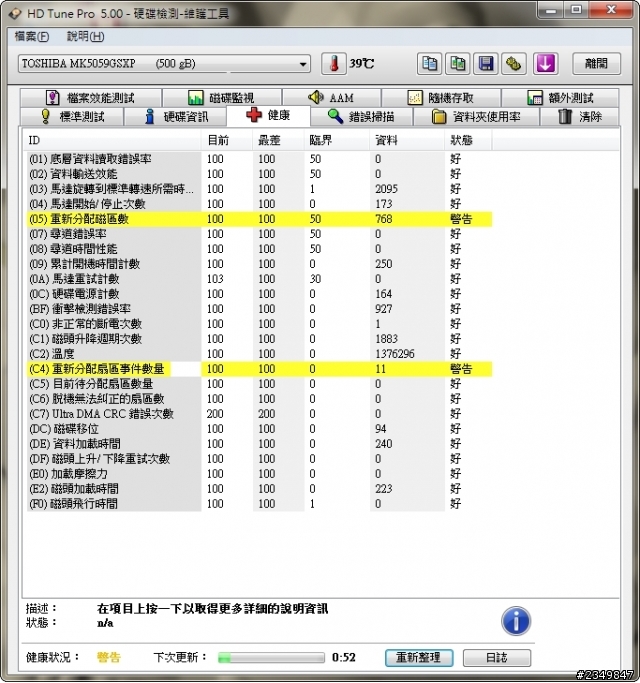The image size is (640, 683).
Task: Open the 檔案(F) menu
Action: pyautogui.click(x=32, y=37)
